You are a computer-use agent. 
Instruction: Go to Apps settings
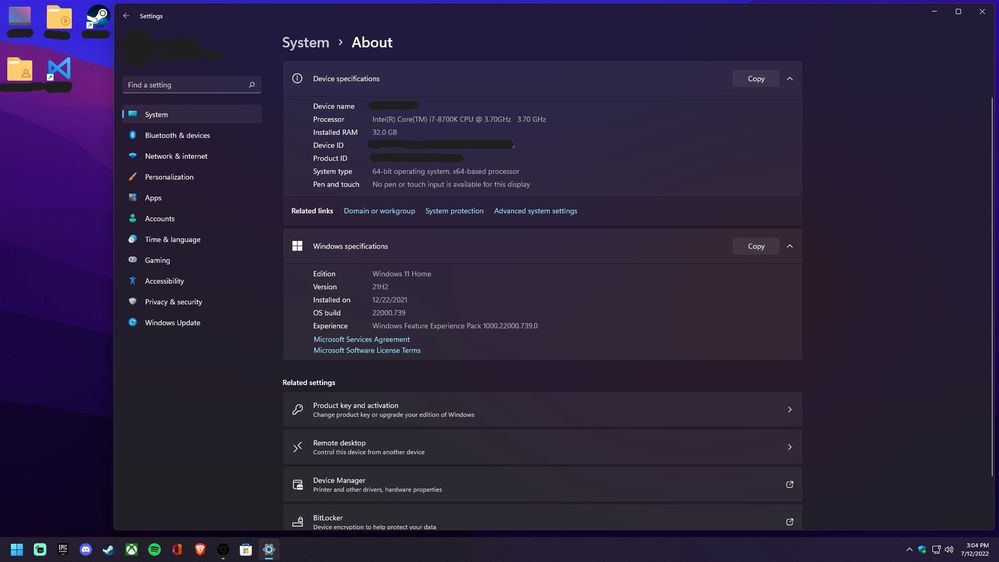pos(192,198)
